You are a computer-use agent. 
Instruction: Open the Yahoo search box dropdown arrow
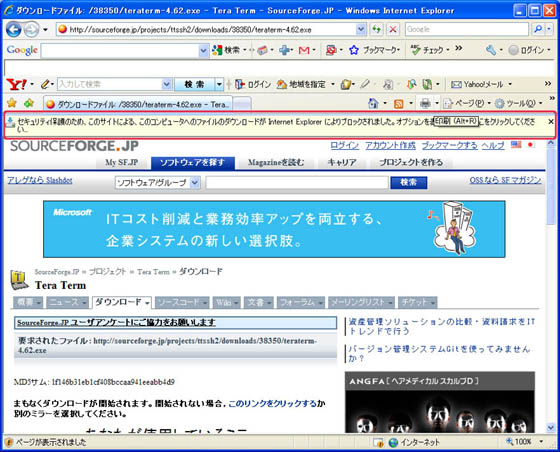click(x=166, y=85)
